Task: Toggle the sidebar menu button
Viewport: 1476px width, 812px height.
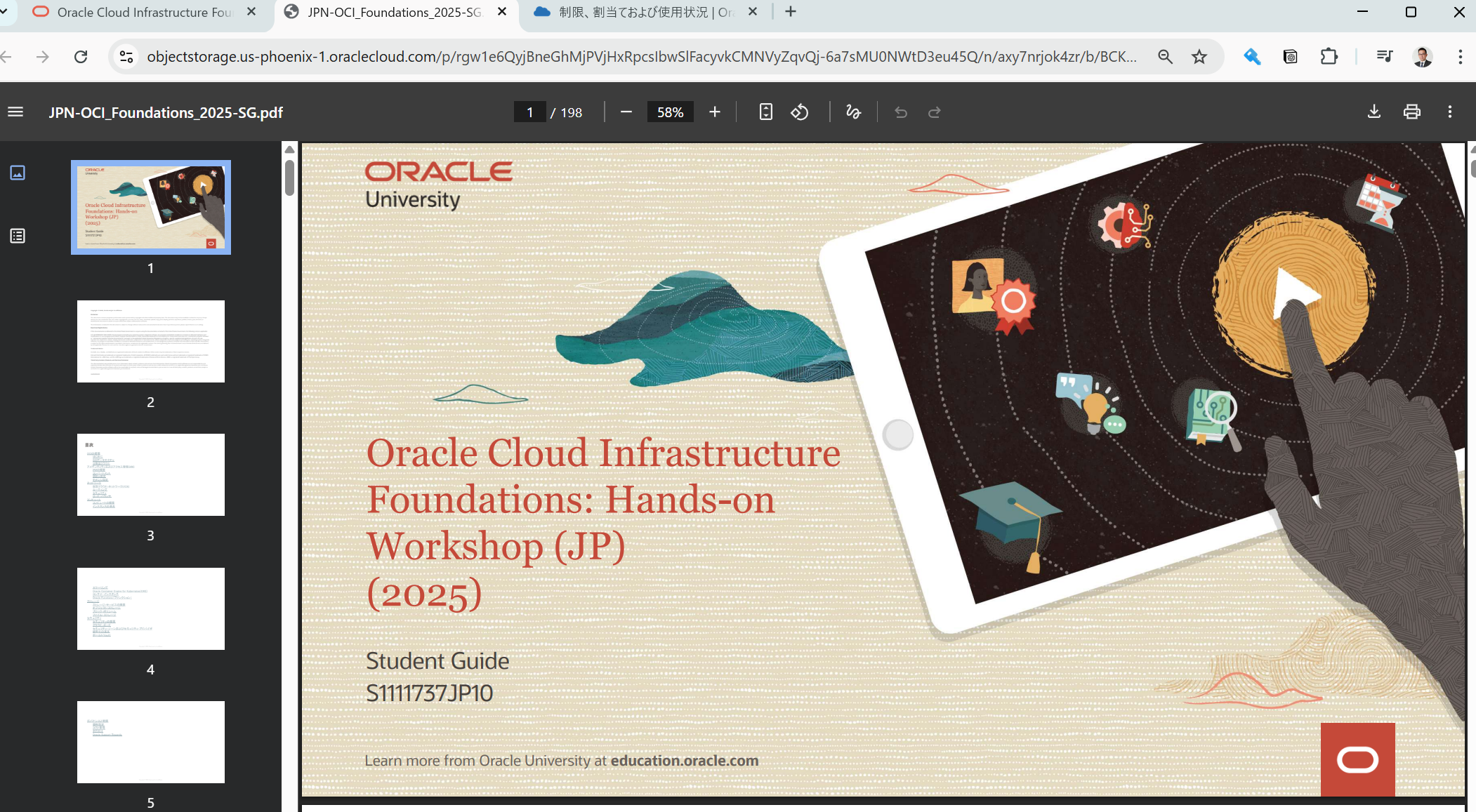Action: (x=15, y=112)
